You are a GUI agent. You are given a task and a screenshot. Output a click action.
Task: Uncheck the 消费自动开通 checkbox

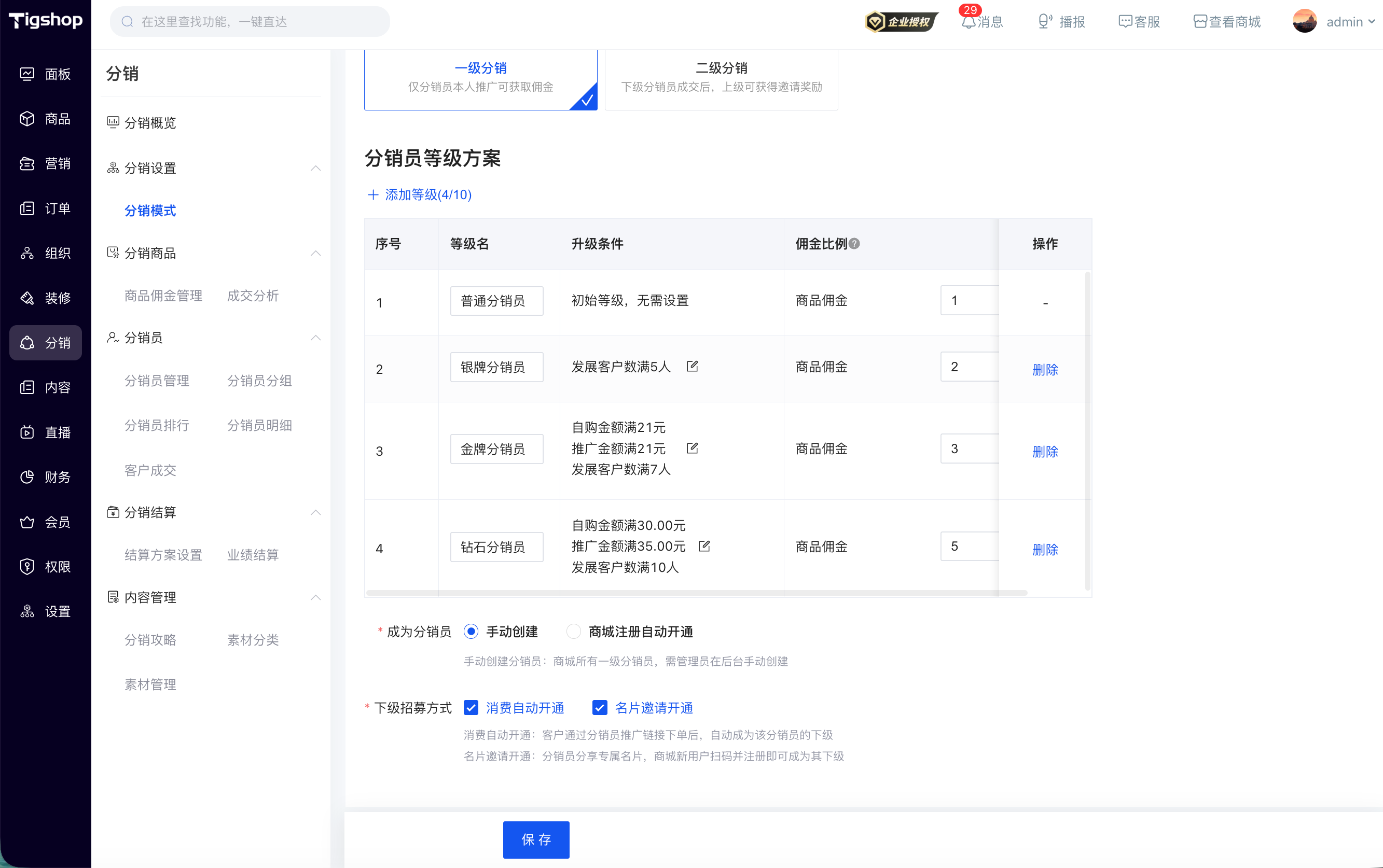tap(471, 708)
